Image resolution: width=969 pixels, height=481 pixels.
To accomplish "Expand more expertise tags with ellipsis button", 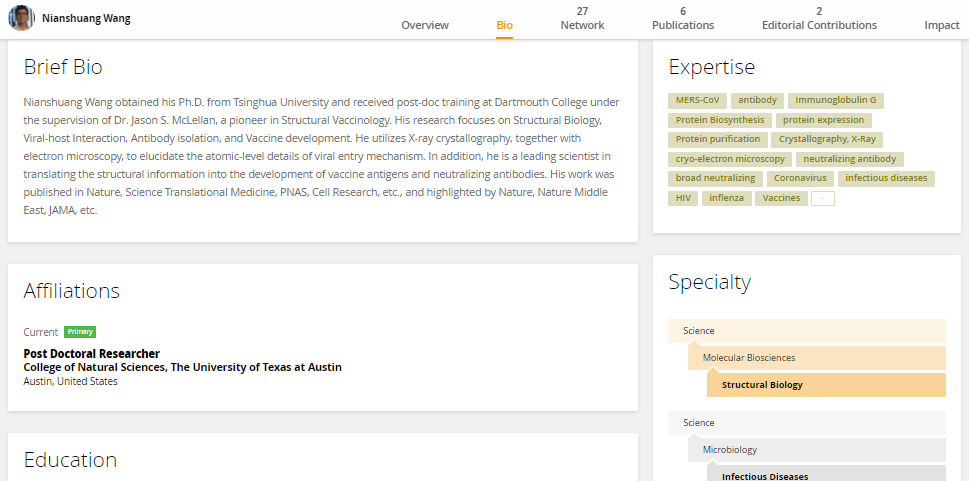I will tap(823, 198).
